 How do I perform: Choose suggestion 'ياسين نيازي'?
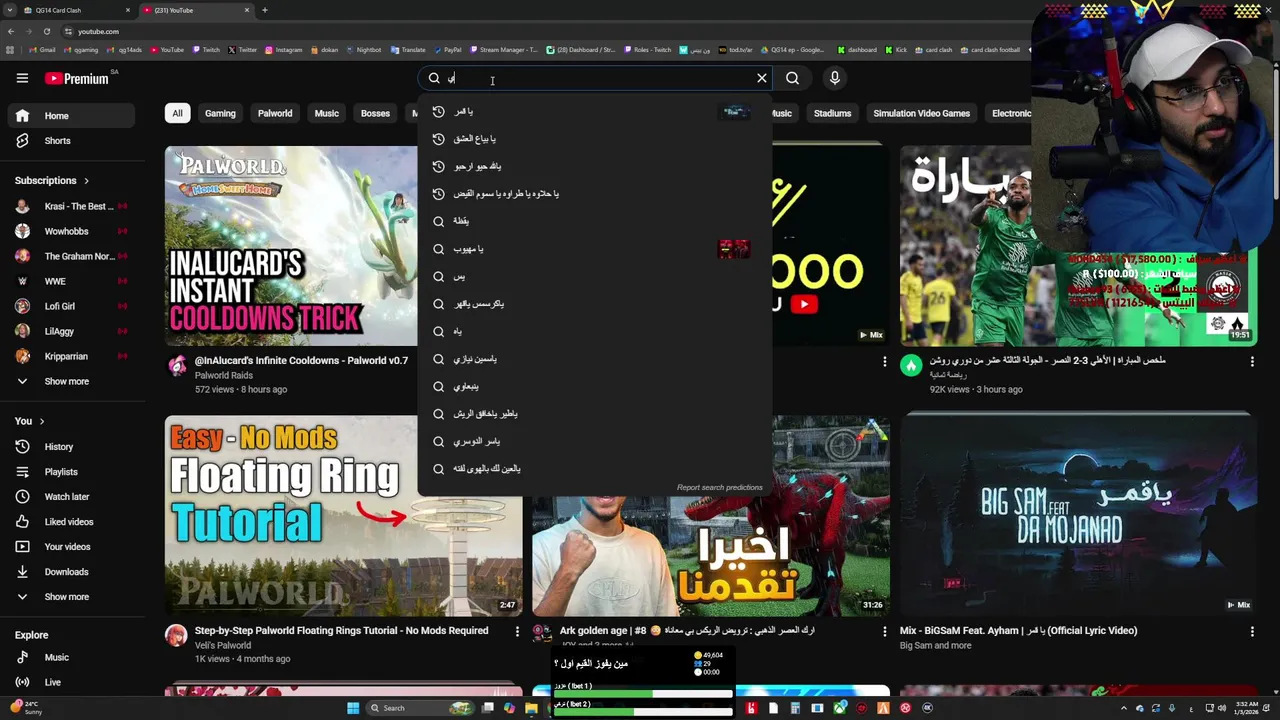pos(595,359)
